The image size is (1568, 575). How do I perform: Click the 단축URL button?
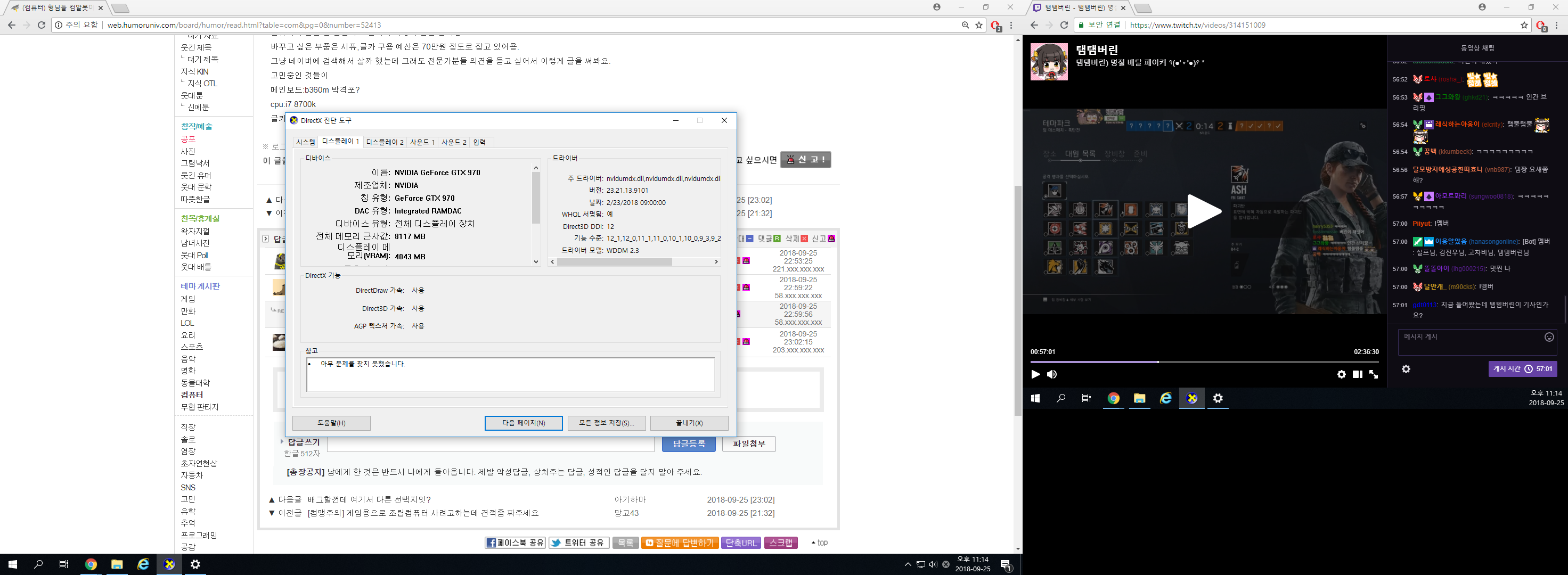(741, 543)
